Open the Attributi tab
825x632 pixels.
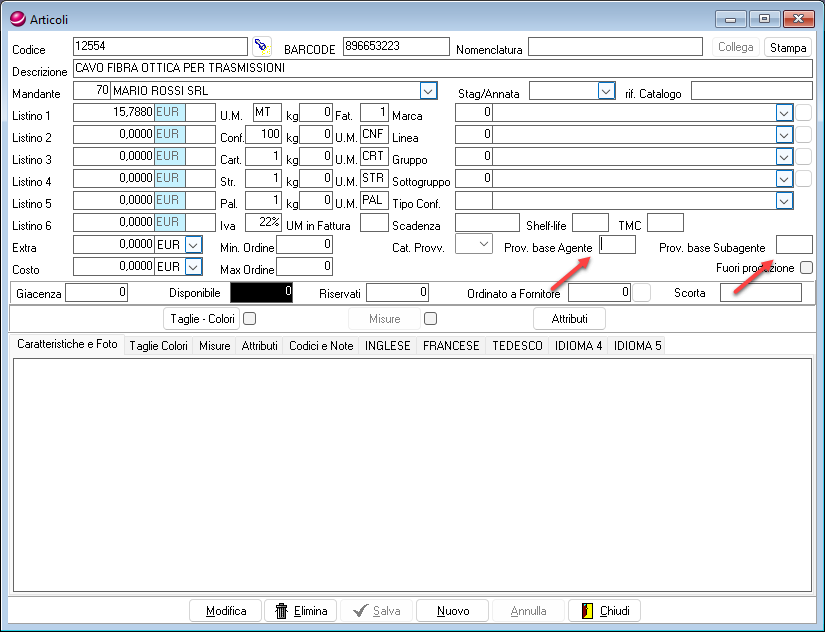tap(259, 346)
